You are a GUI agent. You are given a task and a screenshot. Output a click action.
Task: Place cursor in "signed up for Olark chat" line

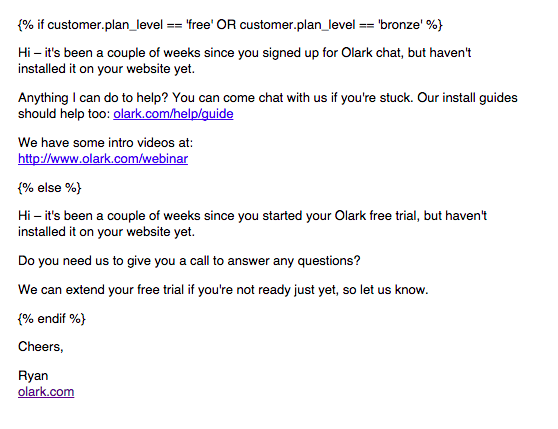[244, 53]
